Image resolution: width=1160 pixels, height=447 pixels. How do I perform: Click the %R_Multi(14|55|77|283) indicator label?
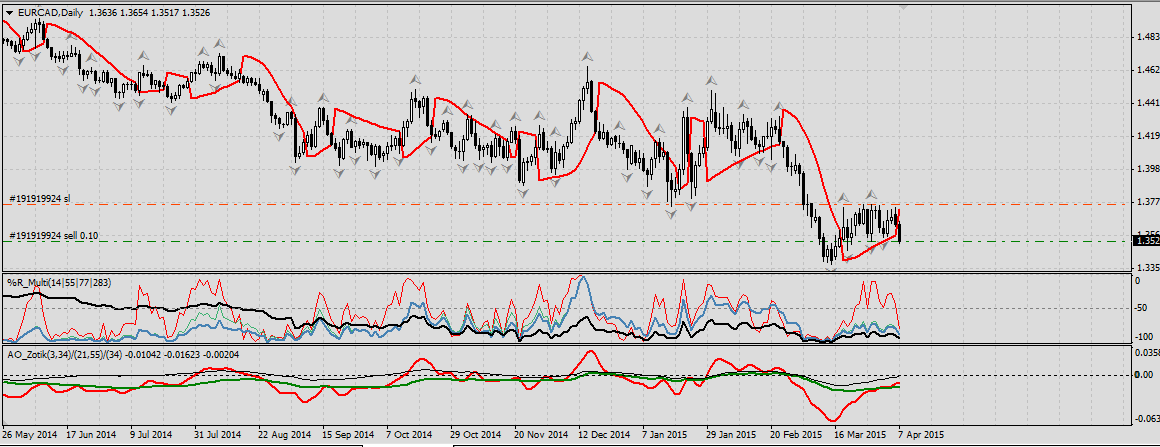[x=58, y=283]
